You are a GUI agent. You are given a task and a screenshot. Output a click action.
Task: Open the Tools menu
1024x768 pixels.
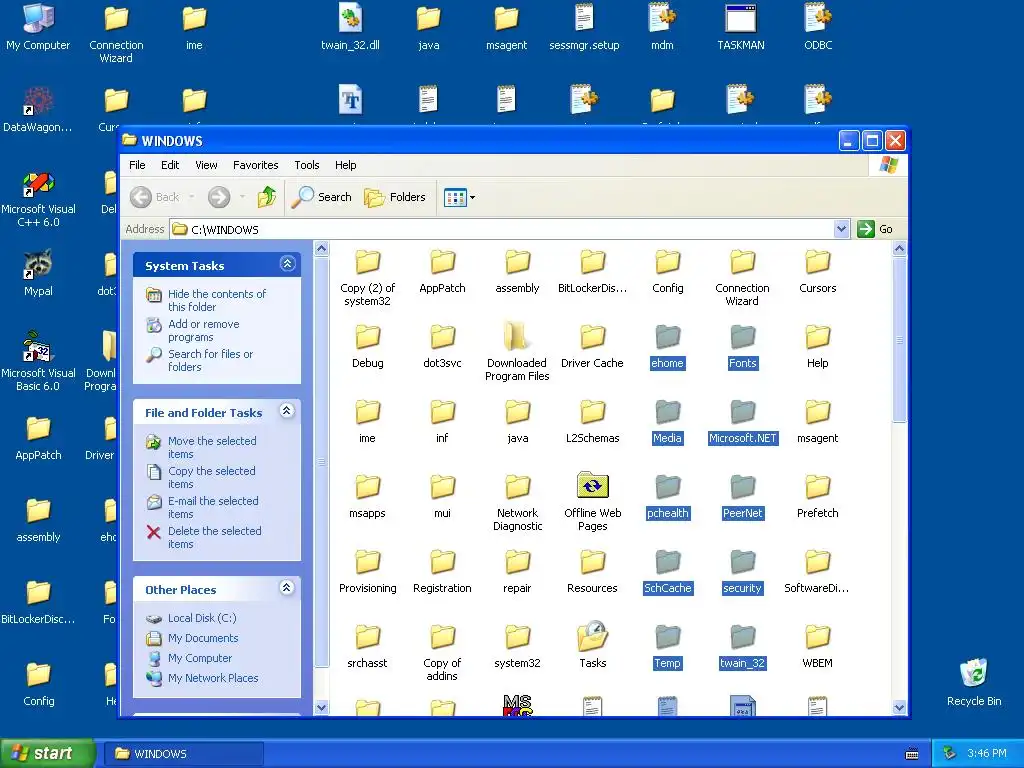coord(306,165)
